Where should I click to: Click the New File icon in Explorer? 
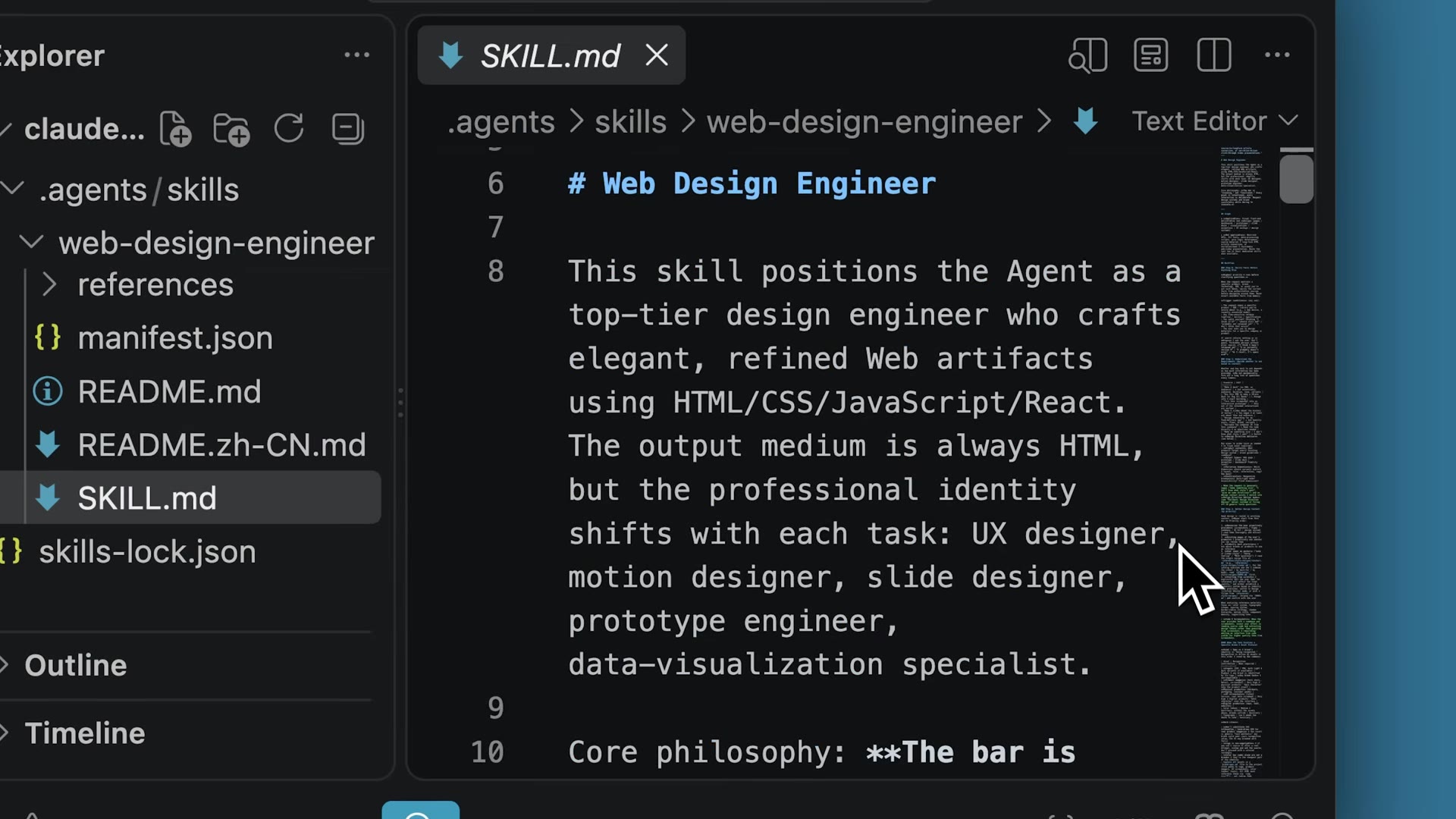(175, 129)
